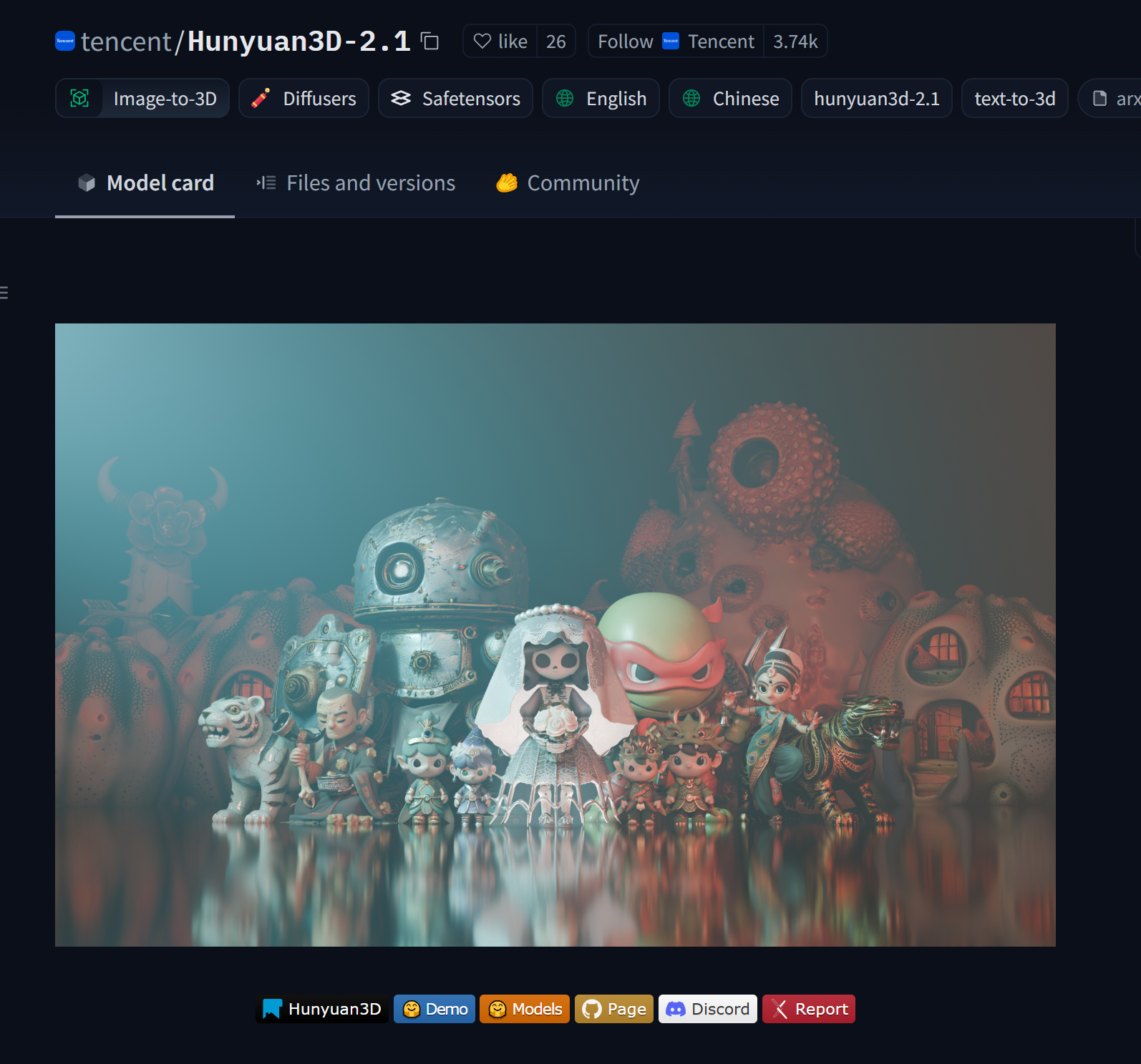Open the Models badge link
The image size is (1141, 1064).
coord(525,1009)
